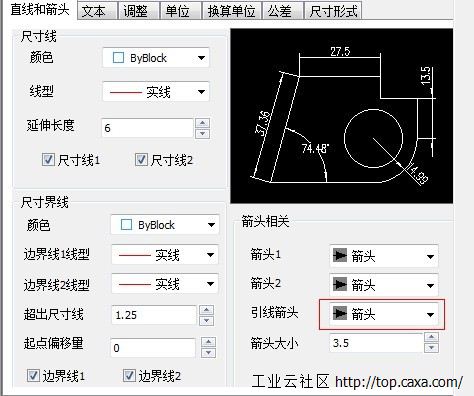
Task: Select the 直线和箭头 tab
Action: point(39,9)
